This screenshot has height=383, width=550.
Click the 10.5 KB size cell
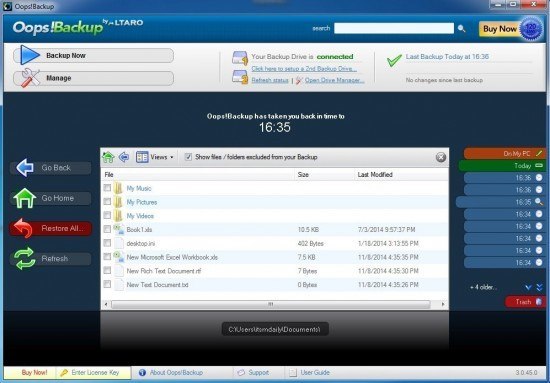click(308, 230)
